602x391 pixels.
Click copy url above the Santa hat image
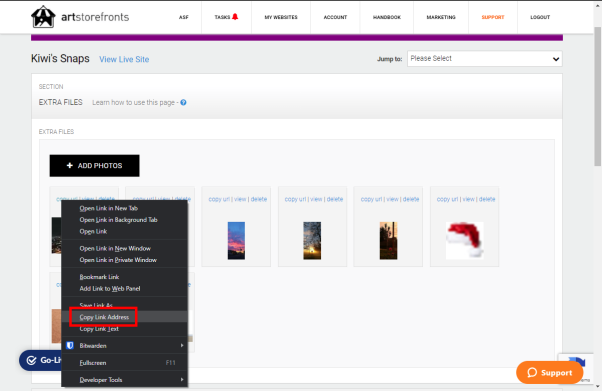447,199
